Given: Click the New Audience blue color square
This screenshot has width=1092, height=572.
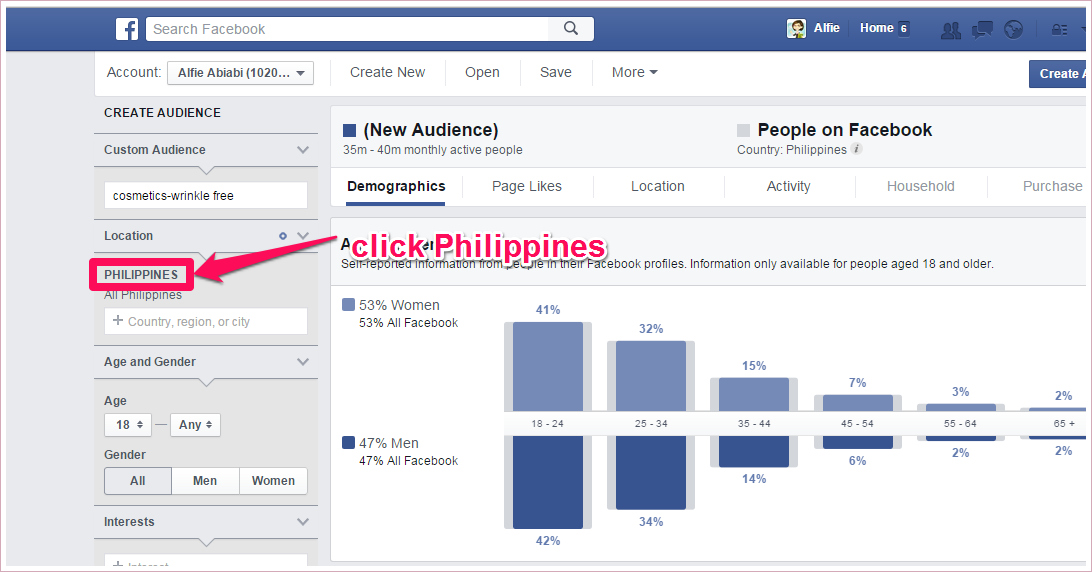Looking at the screenshot, I should pos(349,130).
